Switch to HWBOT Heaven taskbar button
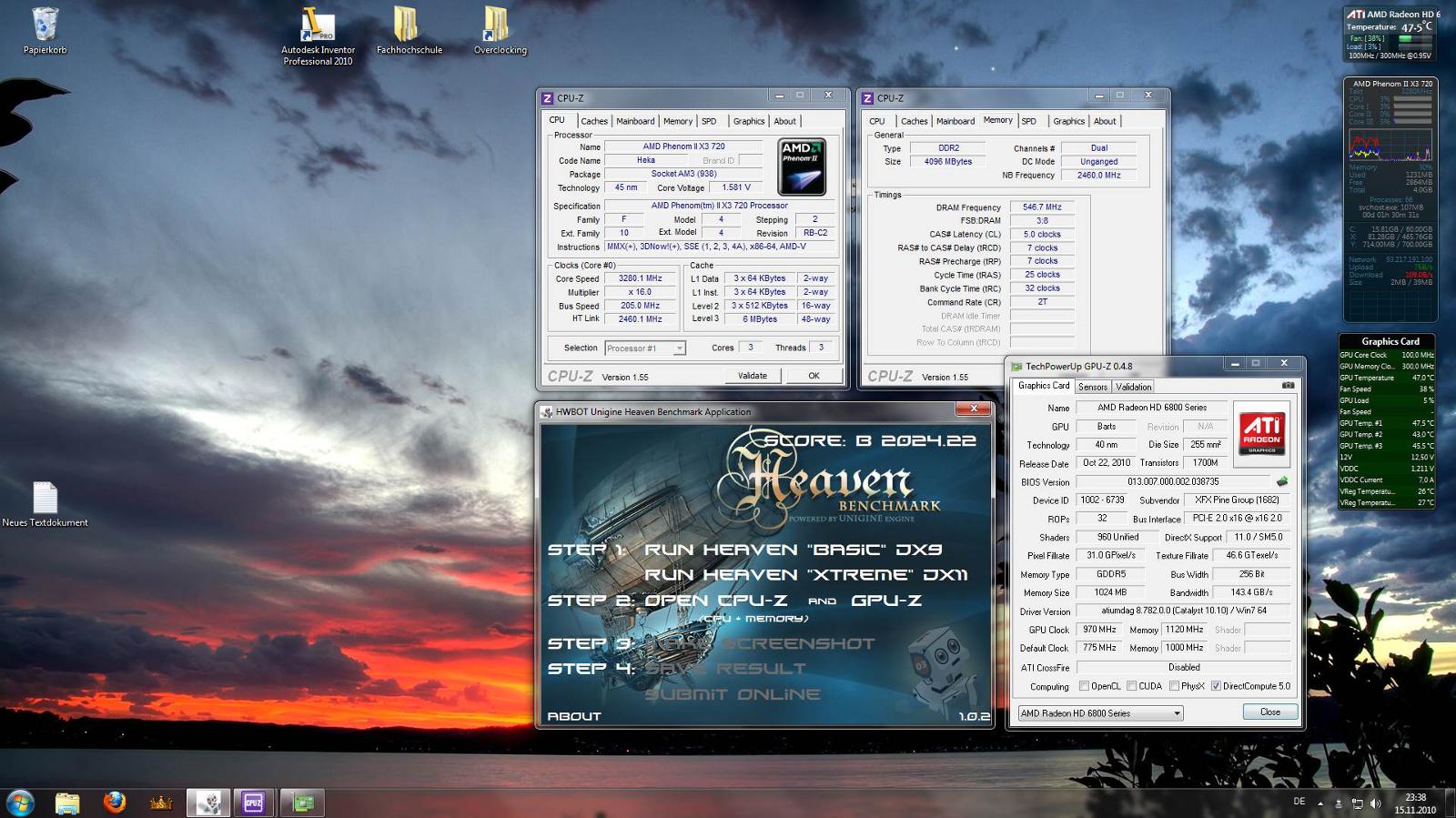 pyautogui.click(x=208, y=803)
